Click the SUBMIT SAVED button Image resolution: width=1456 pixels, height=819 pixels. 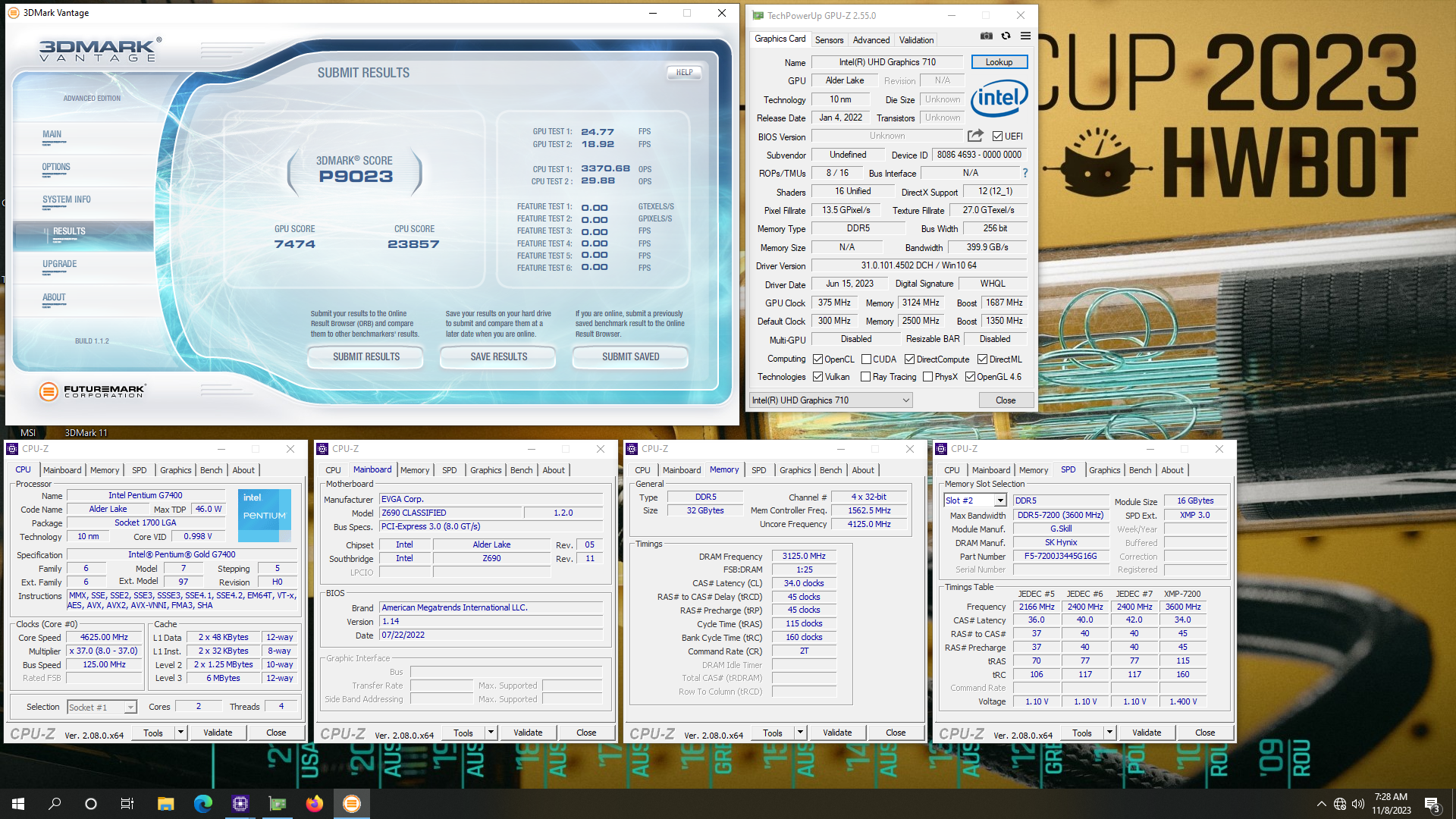(630, 356)
